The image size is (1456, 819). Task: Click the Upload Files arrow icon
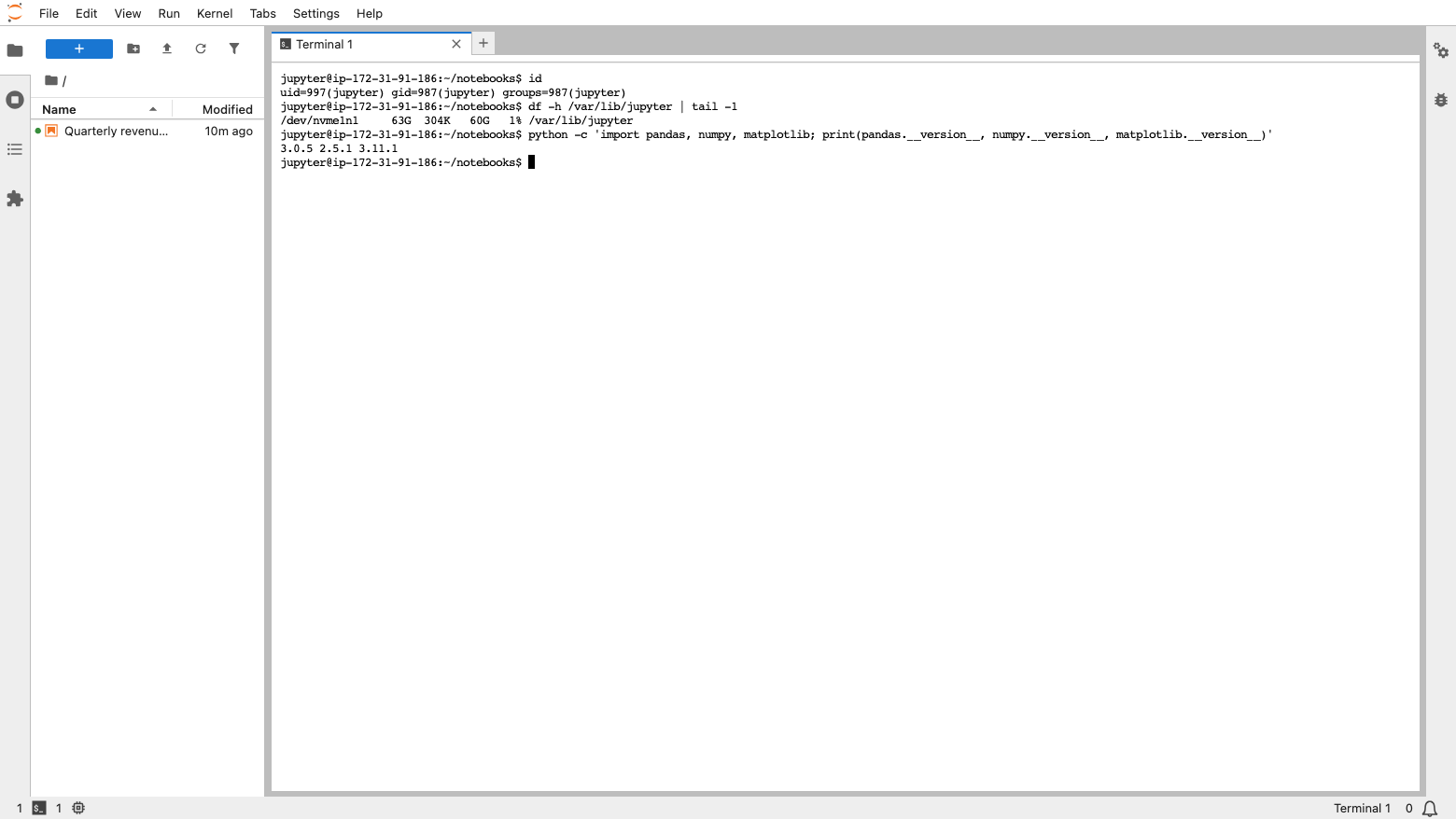[167, 49]
